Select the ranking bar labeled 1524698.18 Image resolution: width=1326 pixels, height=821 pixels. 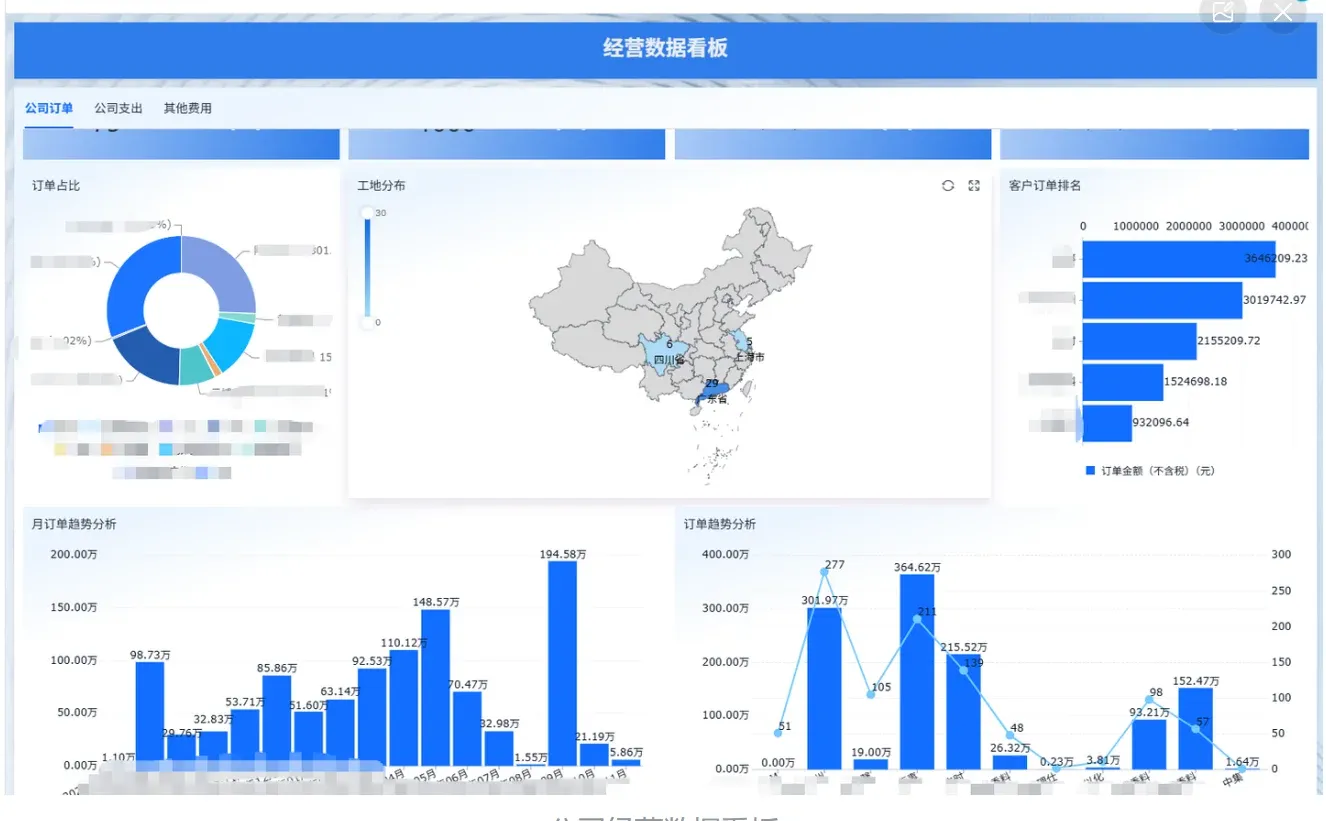tap(1123, 382)
